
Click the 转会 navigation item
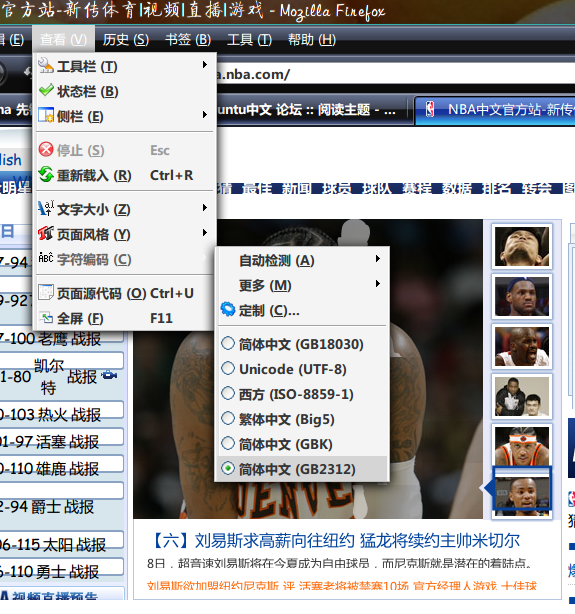click(537, 189)
